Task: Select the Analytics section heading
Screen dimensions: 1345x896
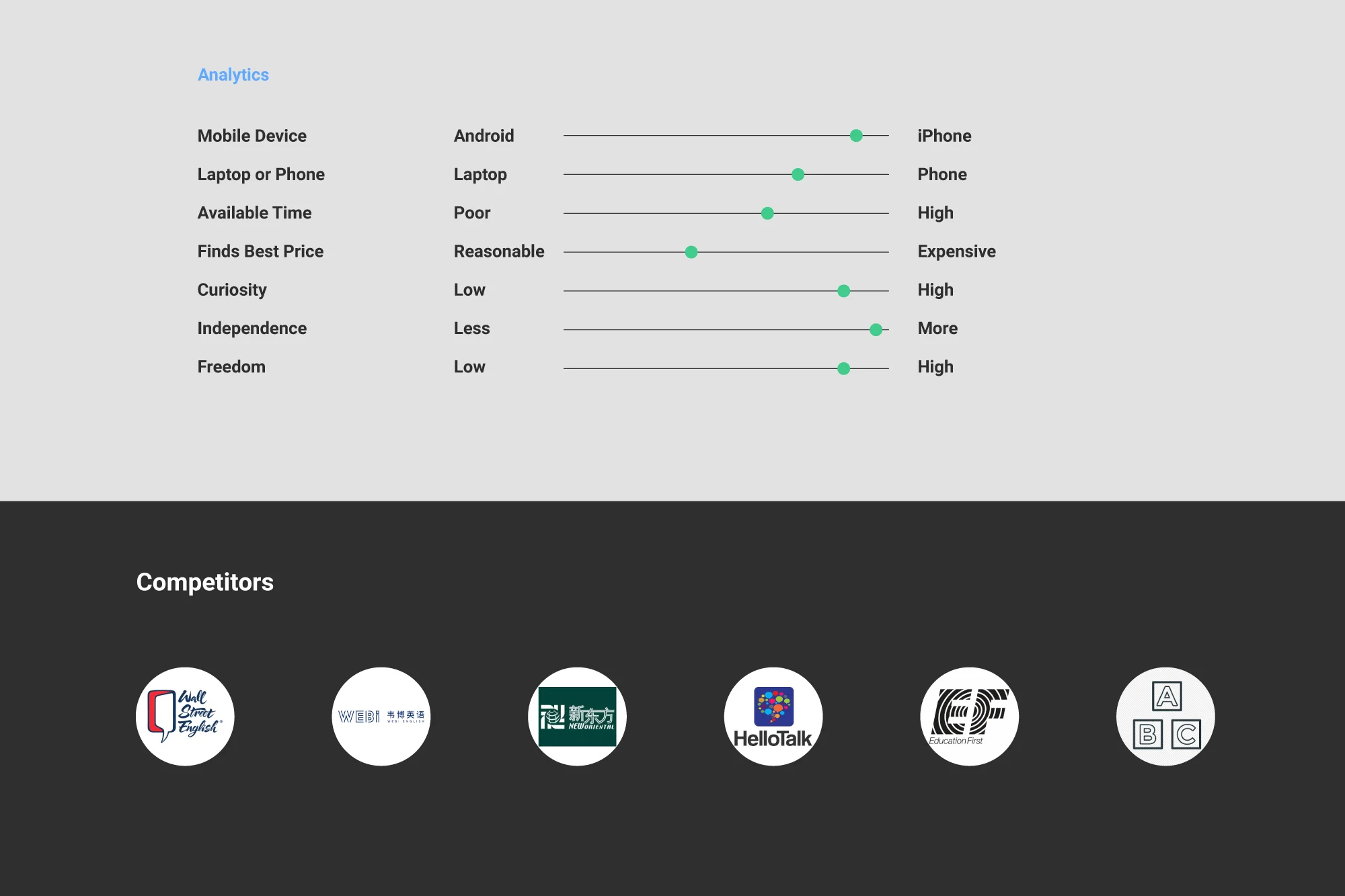Action: click(233, 75)
